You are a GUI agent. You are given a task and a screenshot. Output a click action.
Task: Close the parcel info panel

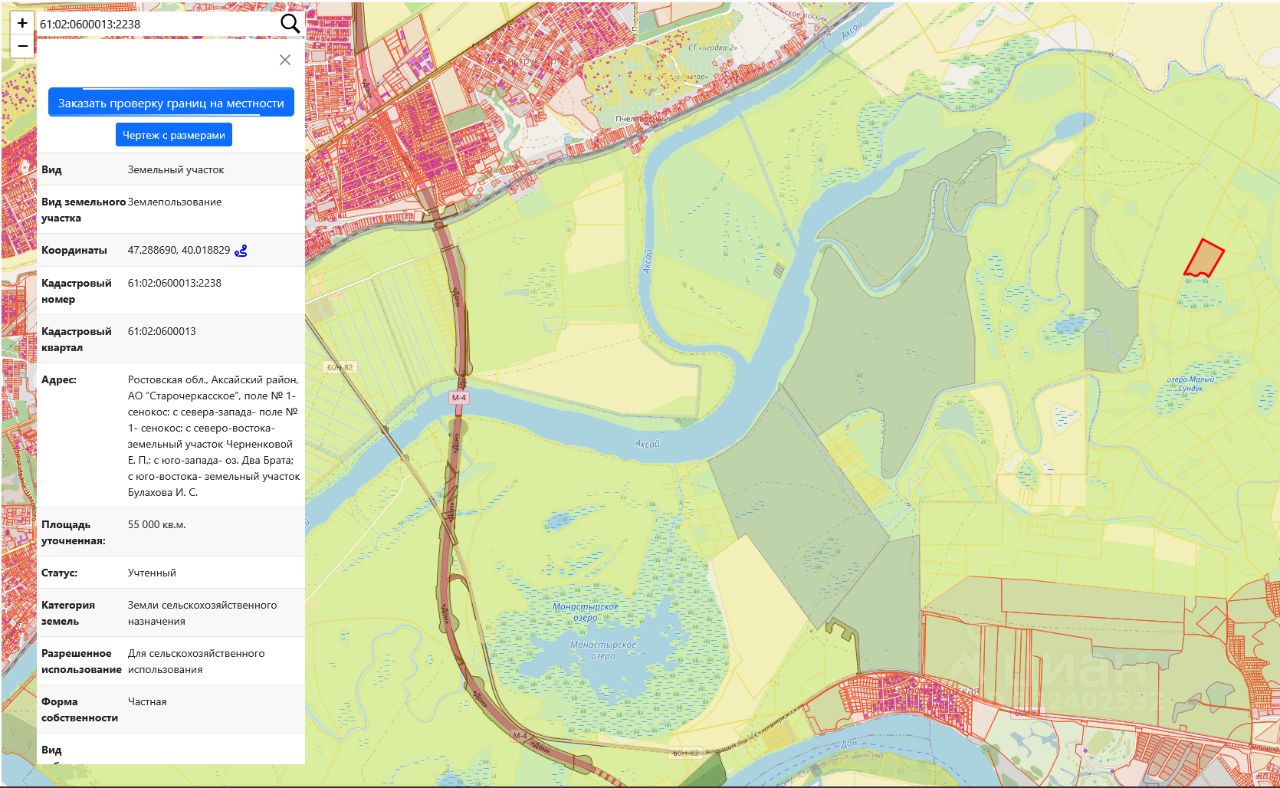tap(285, 60)
